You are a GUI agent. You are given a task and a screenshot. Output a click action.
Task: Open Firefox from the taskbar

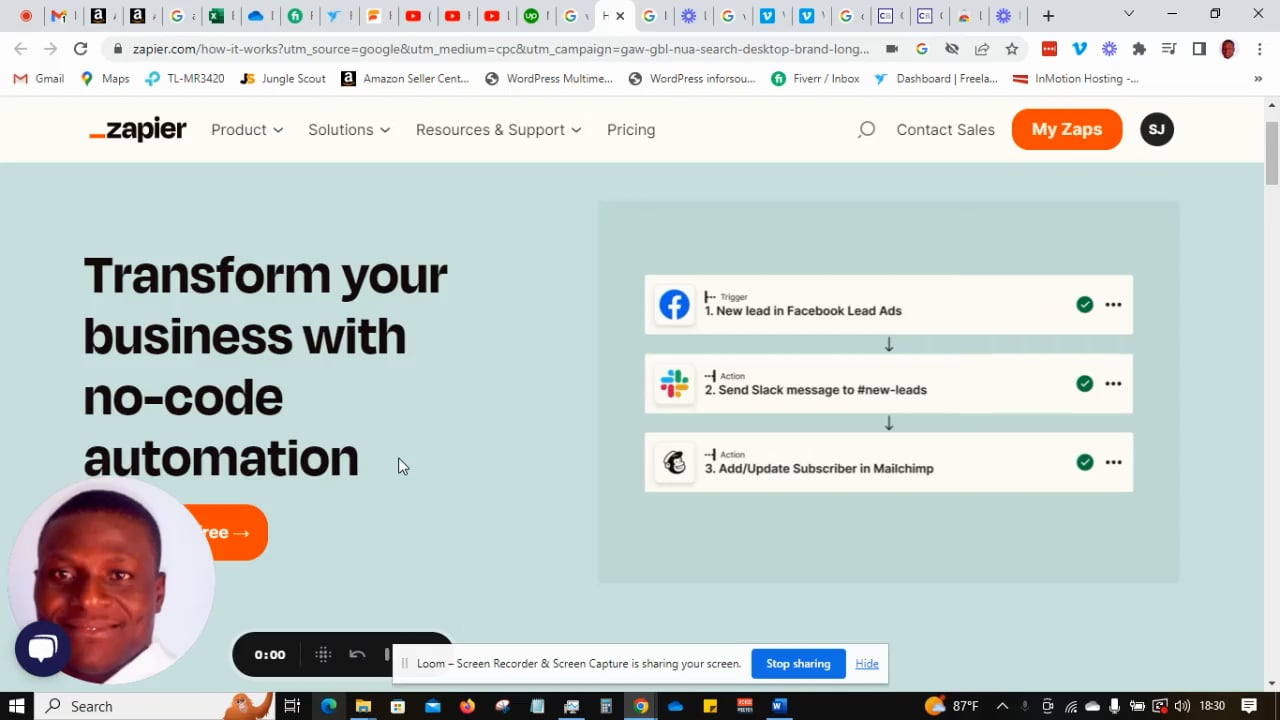467,706
